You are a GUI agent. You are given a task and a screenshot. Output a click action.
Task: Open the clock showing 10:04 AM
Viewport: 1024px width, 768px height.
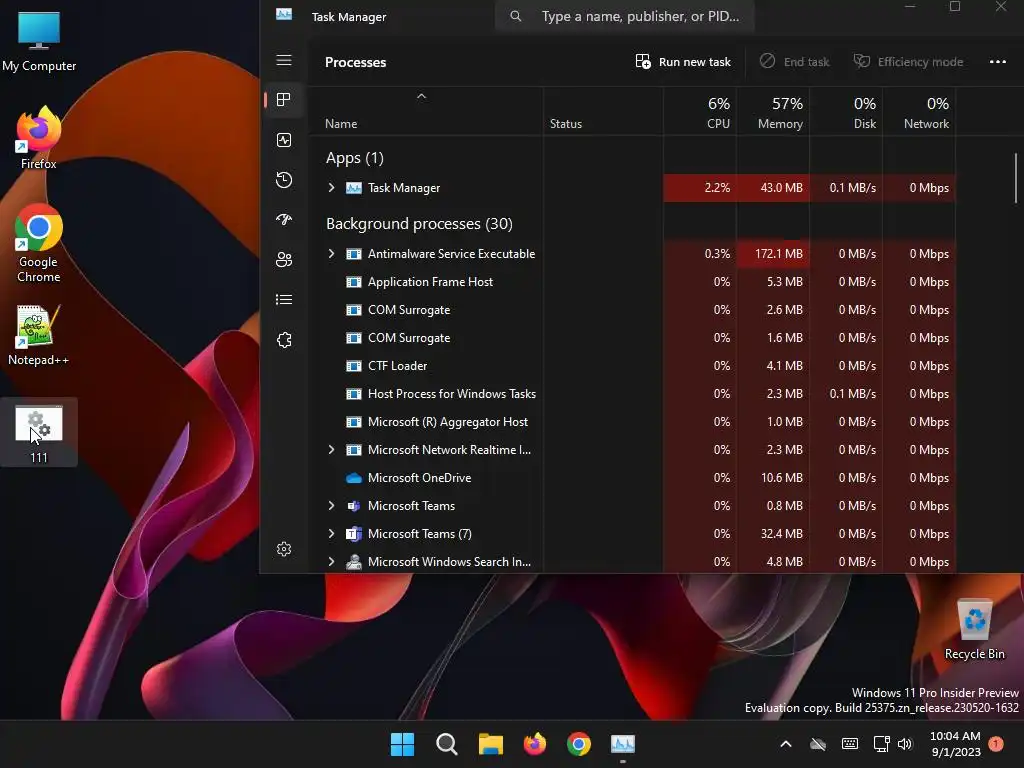pos(955,744)
